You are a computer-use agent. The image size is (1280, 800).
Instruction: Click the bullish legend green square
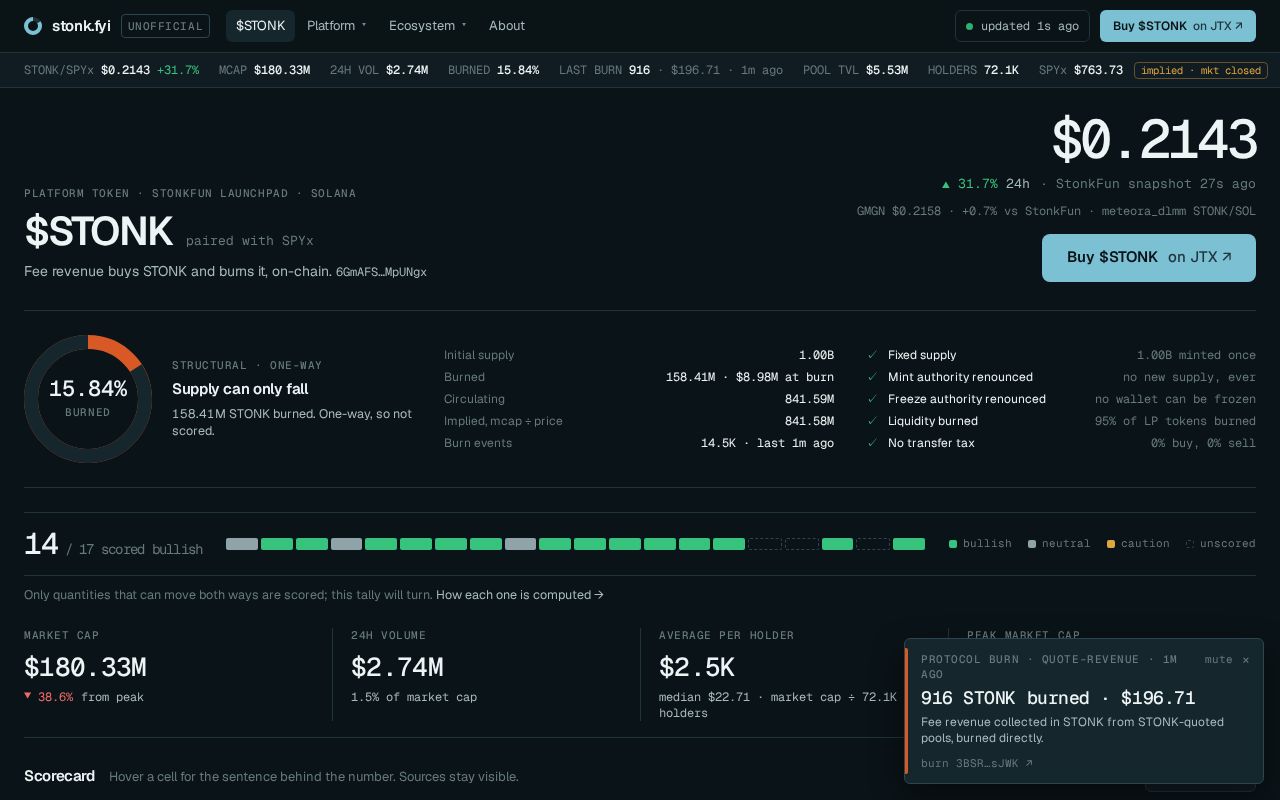coord(953,544)
